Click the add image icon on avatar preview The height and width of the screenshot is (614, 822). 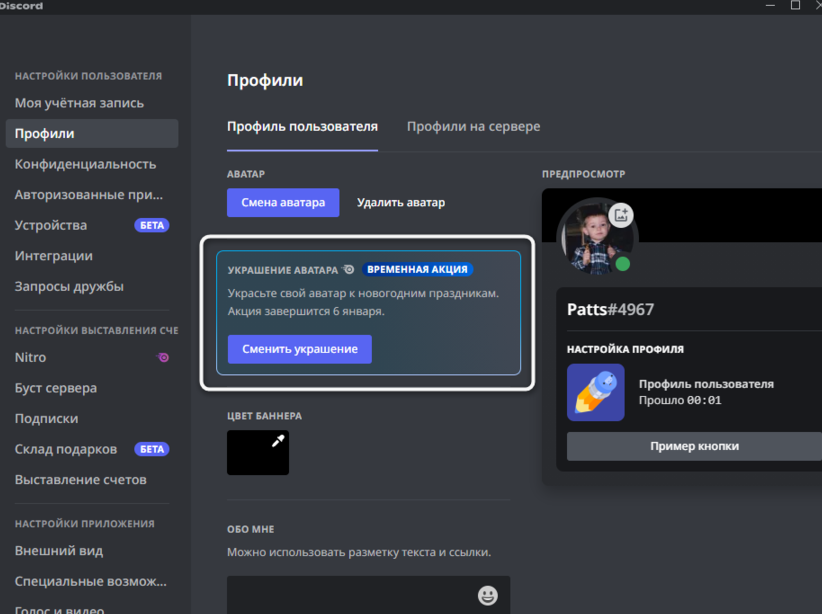pyautogui.click(x=621, y=214)
